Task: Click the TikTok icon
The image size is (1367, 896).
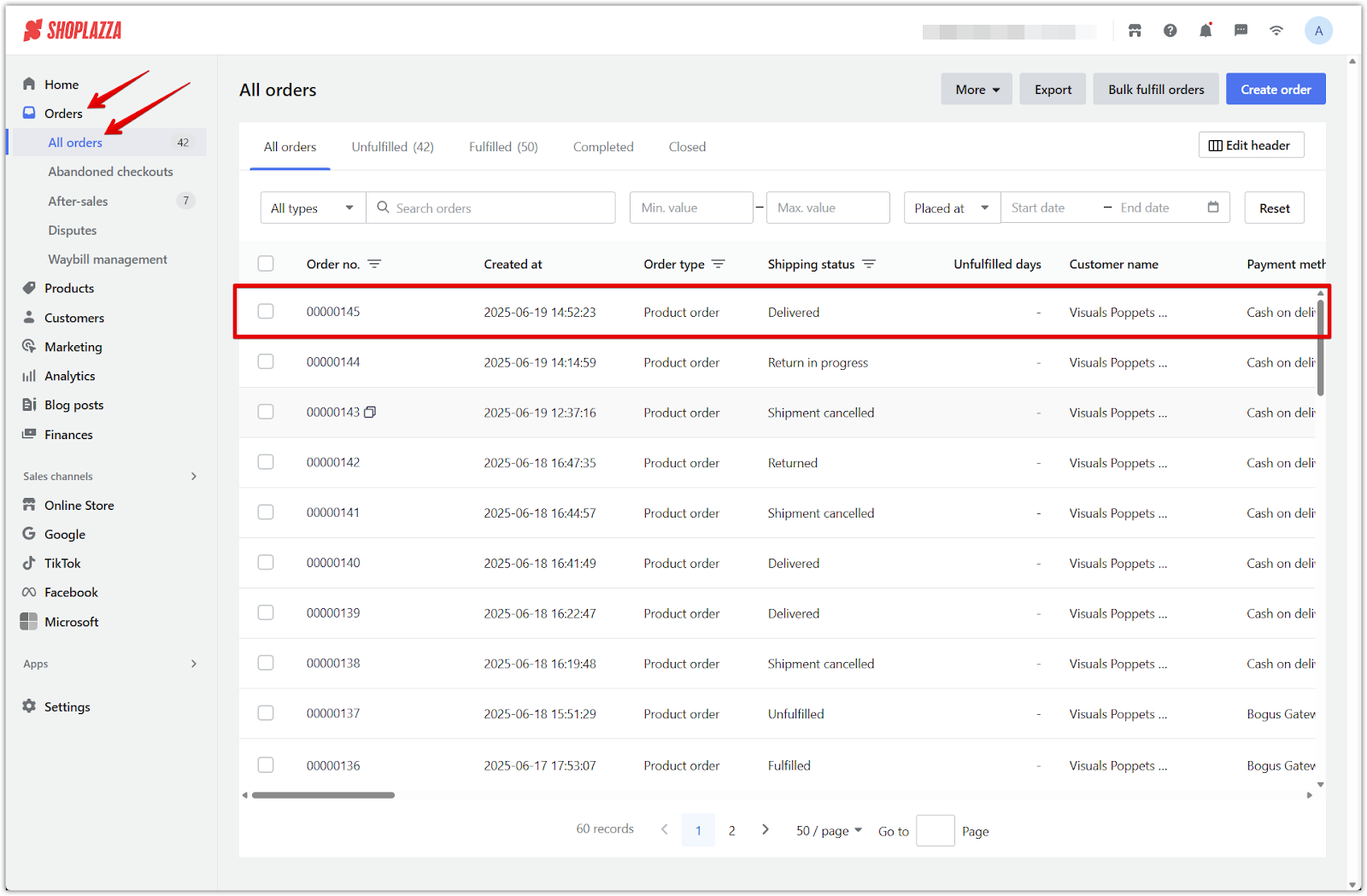Action: pyautogui.click(x=29, y=563)
